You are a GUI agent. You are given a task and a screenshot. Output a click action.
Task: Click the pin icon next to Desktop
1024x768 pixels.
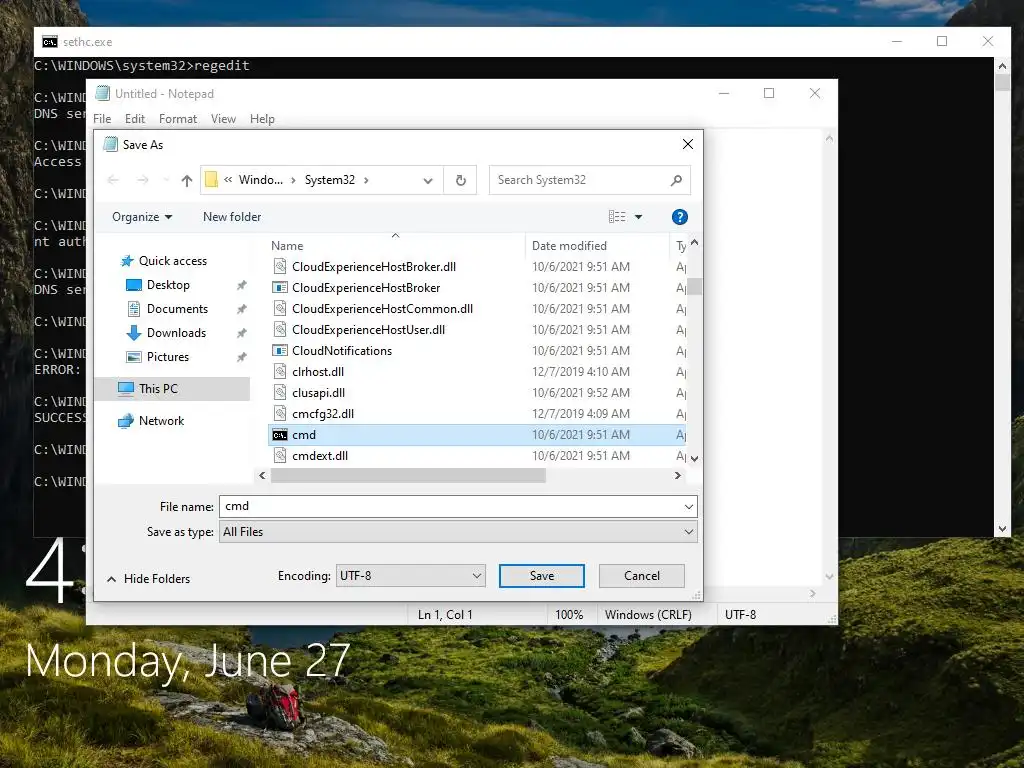pyautogui.click(x=242, y=285)
